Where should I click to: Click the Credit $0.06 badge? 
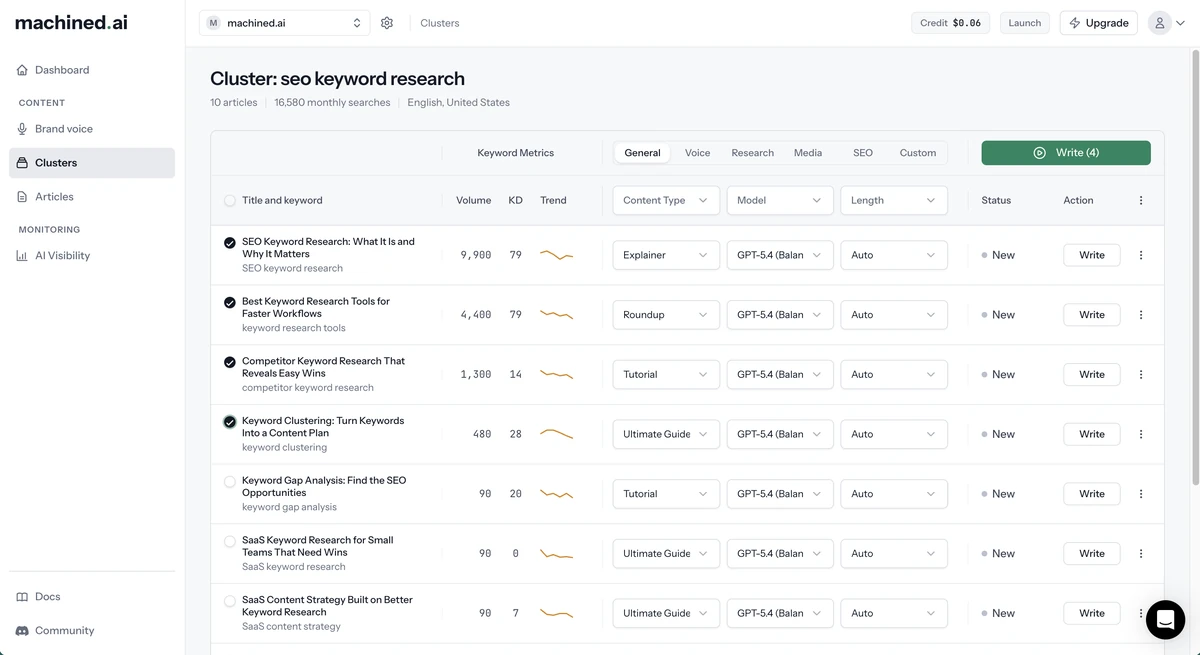pyautogui.click(x=951, y=23)
